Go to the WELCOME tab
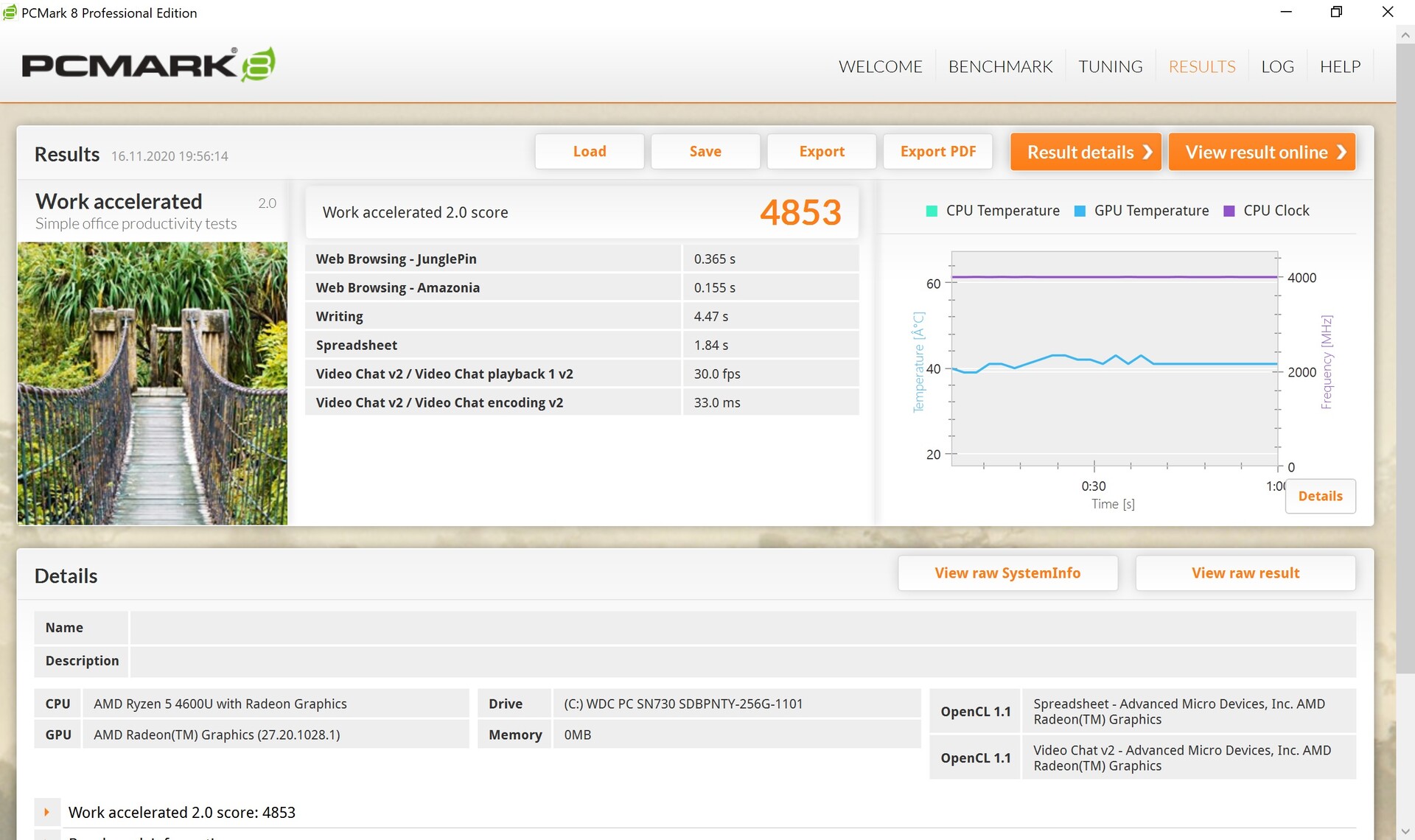This screenshot has width=1415, height=840. tap(880, 66)
